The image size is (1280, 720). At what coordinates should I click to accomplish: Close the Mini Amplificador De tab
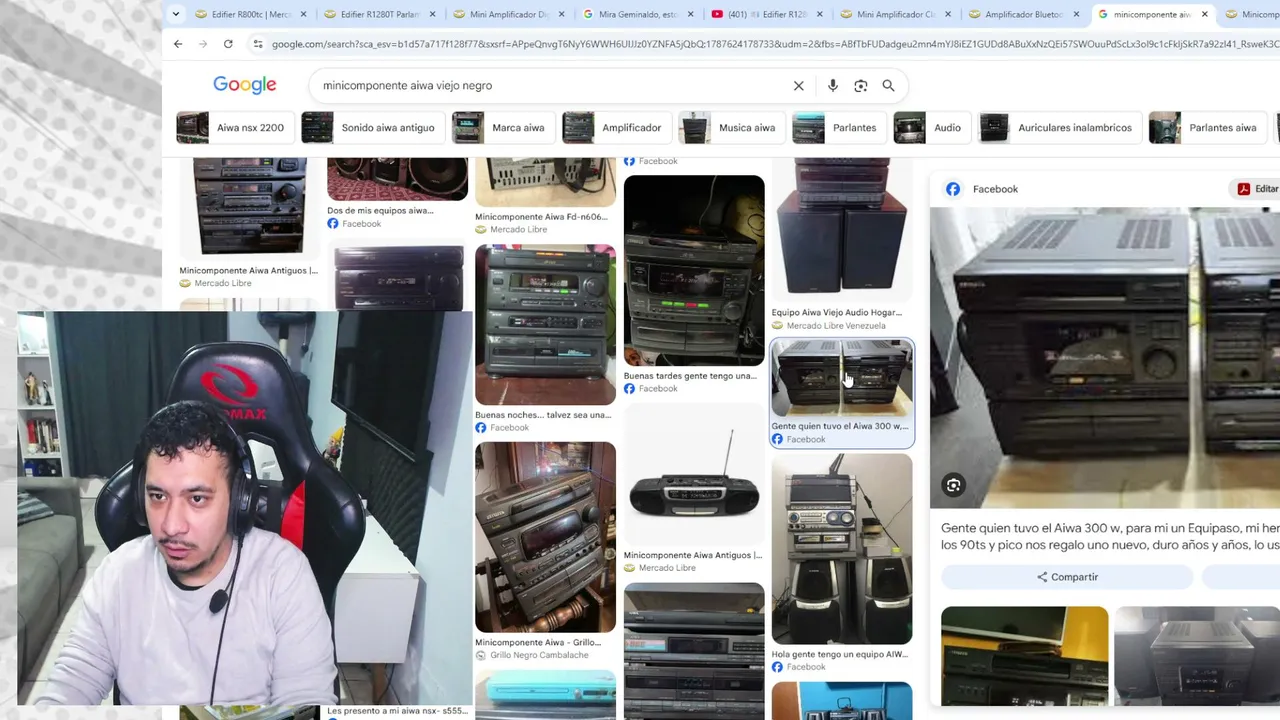(561, 14)
